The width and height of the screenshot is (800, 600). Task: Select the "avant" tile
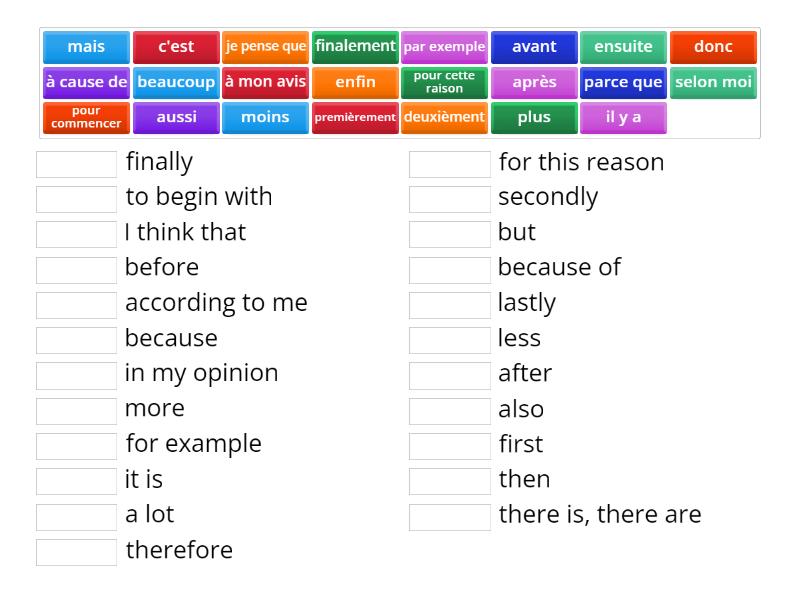tap(534, 46)
